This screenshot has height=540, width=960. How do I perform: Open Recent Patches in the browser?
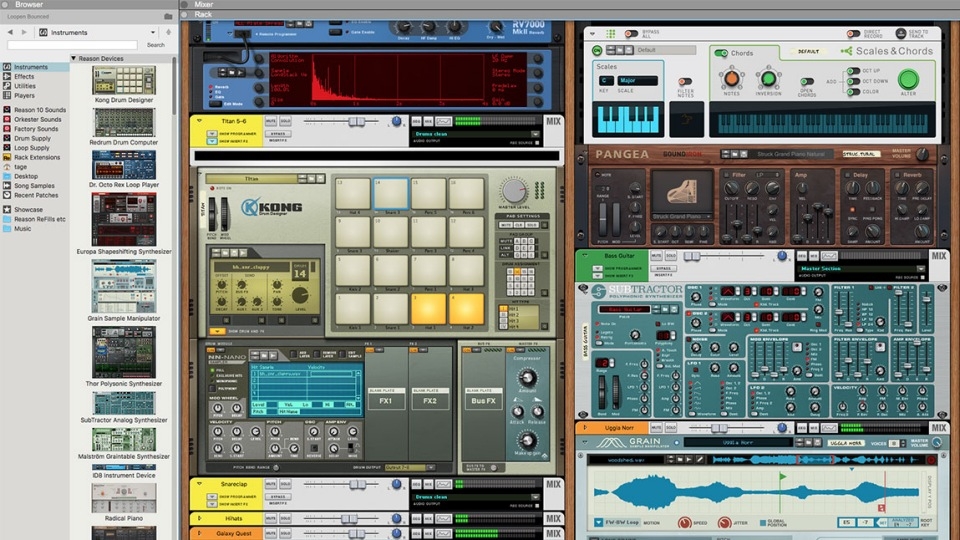(x=36, y=195)
